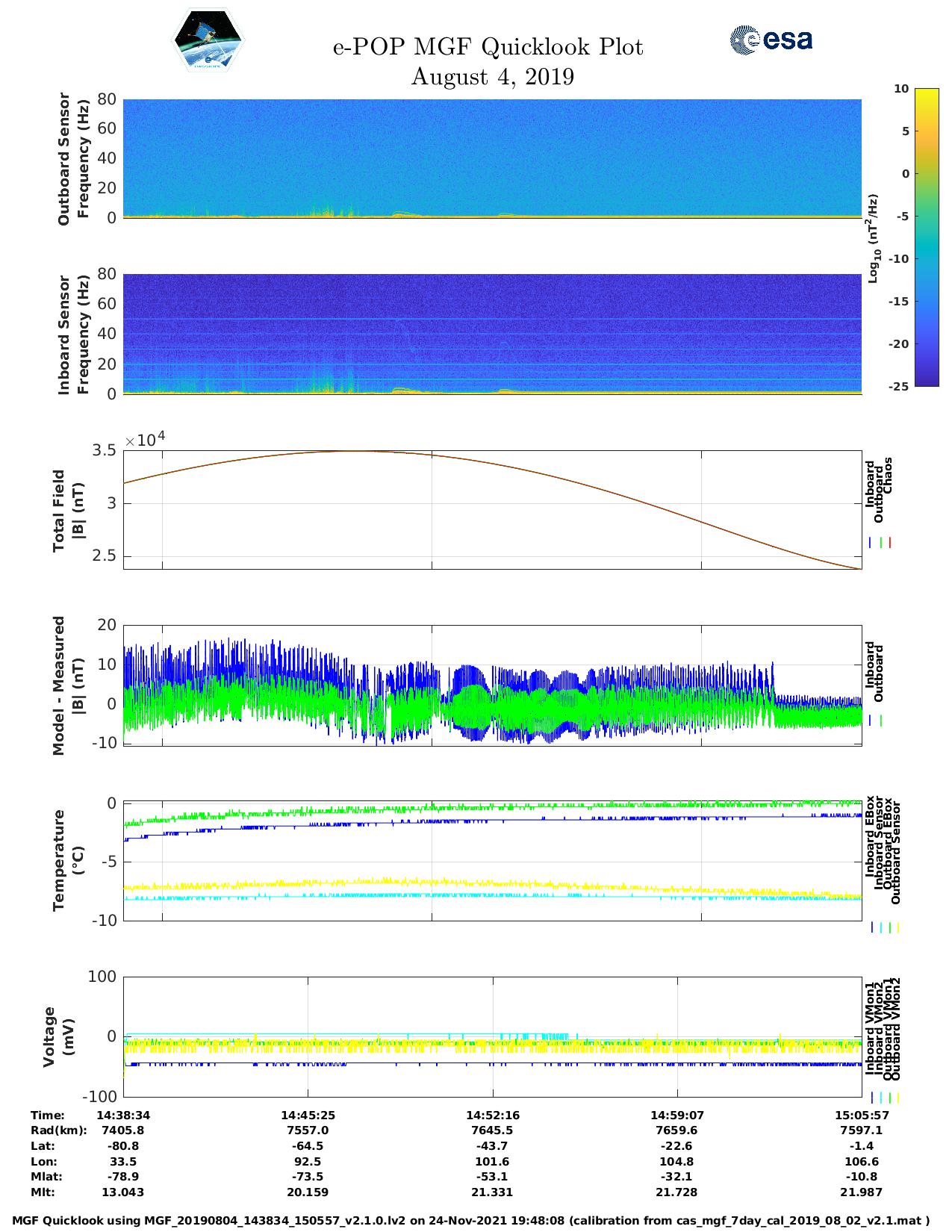Click the MGF Quicklook footer text
The image size is (952, 1232).
pos(470,1221)
